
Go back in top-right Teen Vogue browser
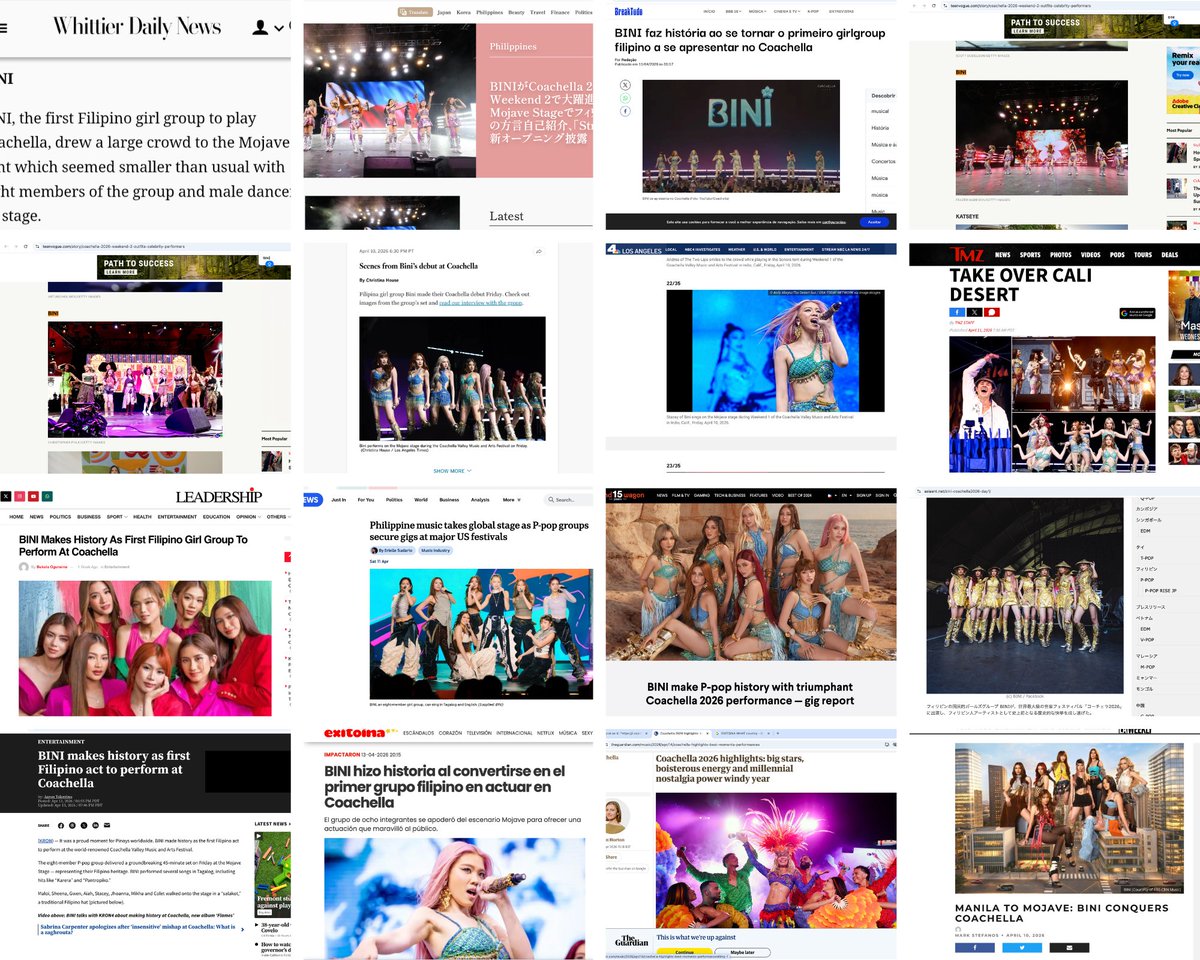click(x=914, y=6)
